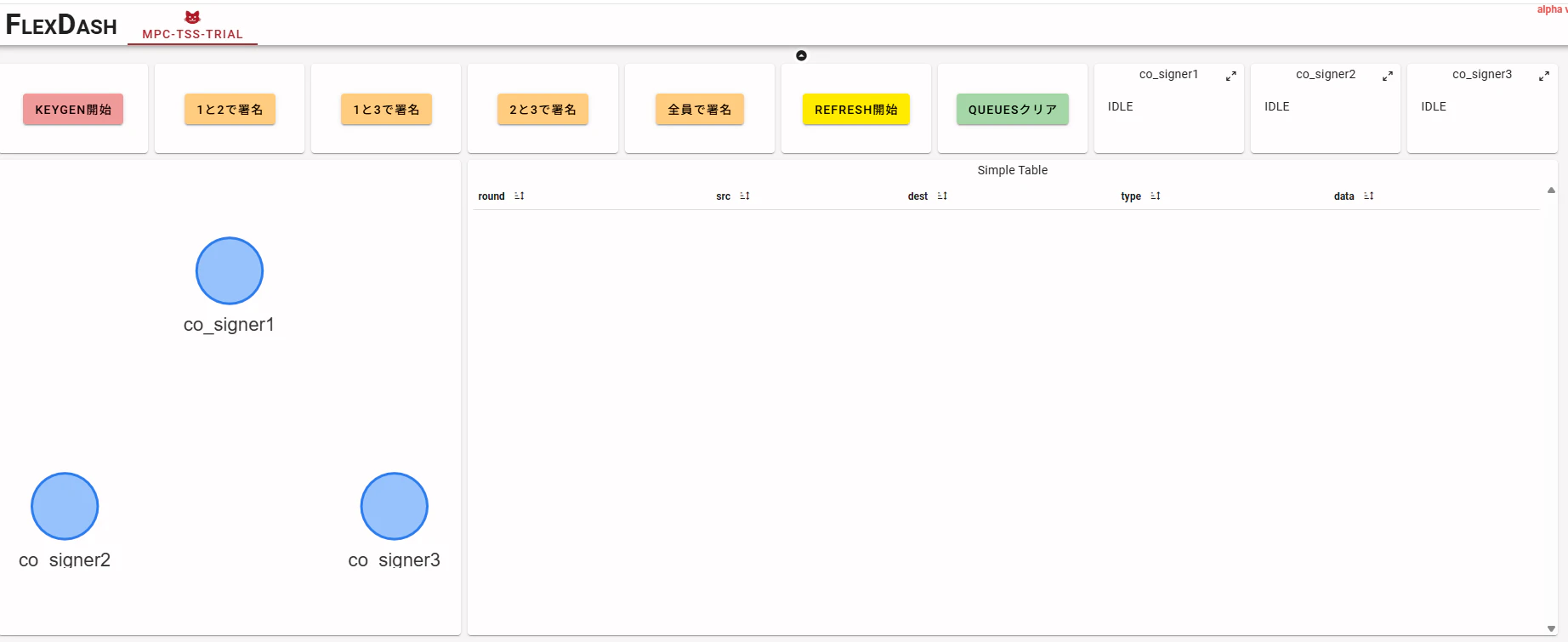This screenshot has height=642, width=1568.
Task: Click the 2と3で署名 button
Action: (x=543, y=110)
